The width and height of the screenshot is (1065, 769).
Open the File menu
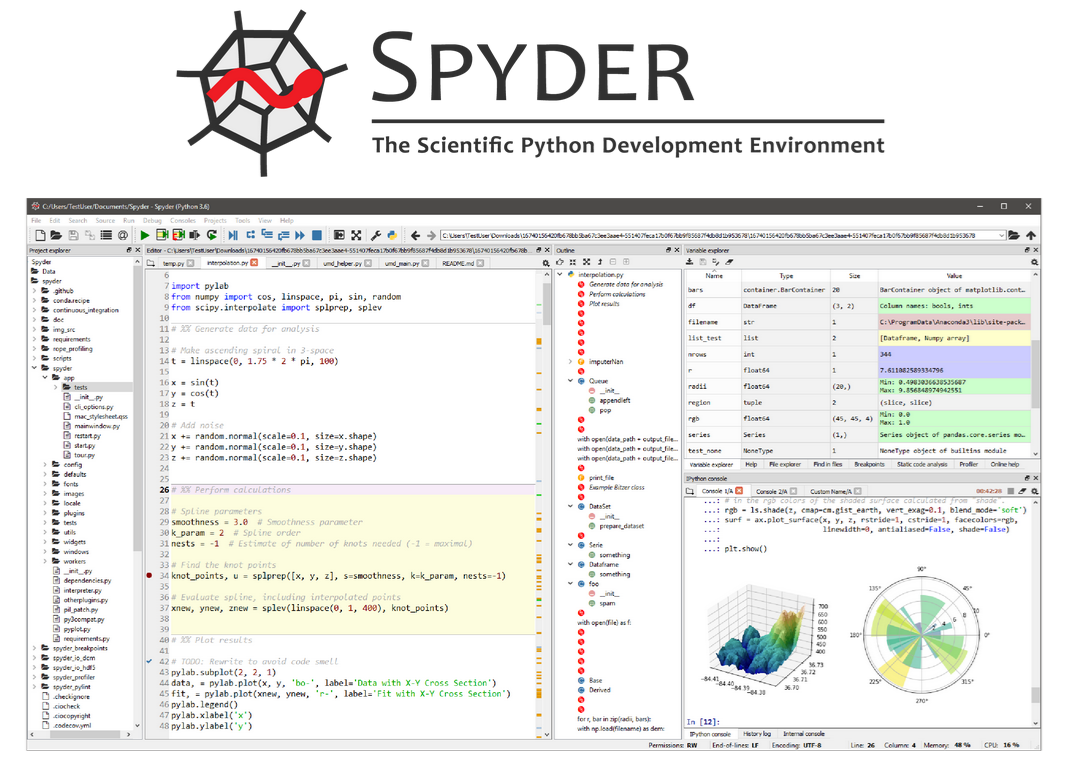coord(36,220)
